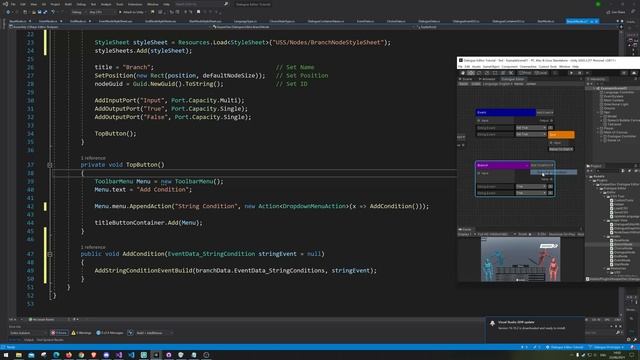Viewport: 640px width, 360px height.
Task: Select Unity's Hand tool
Action: (463, 73)
